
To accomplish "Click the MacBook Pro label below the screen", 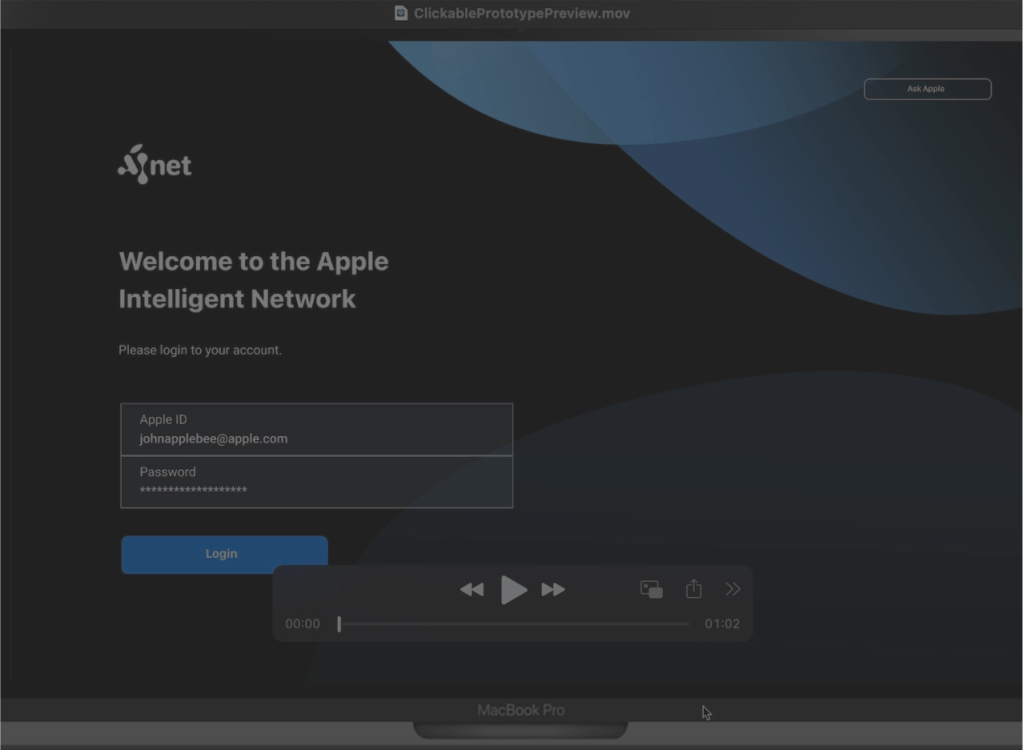I will click(x=520, y=710).
